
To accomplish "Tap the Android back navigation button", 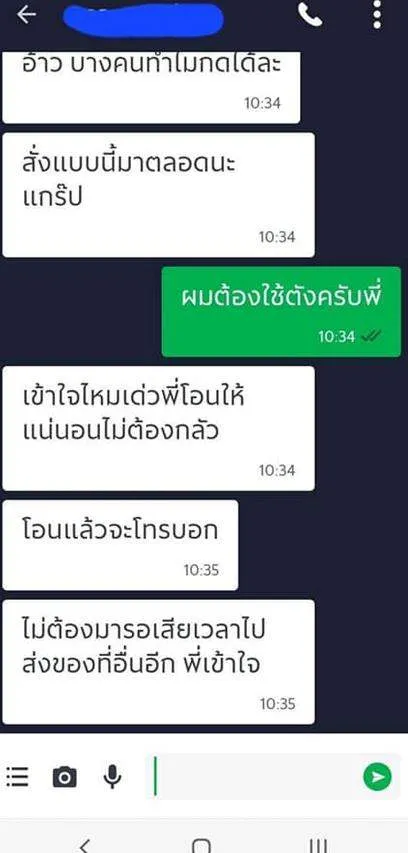I will click(x=84, y=845).
